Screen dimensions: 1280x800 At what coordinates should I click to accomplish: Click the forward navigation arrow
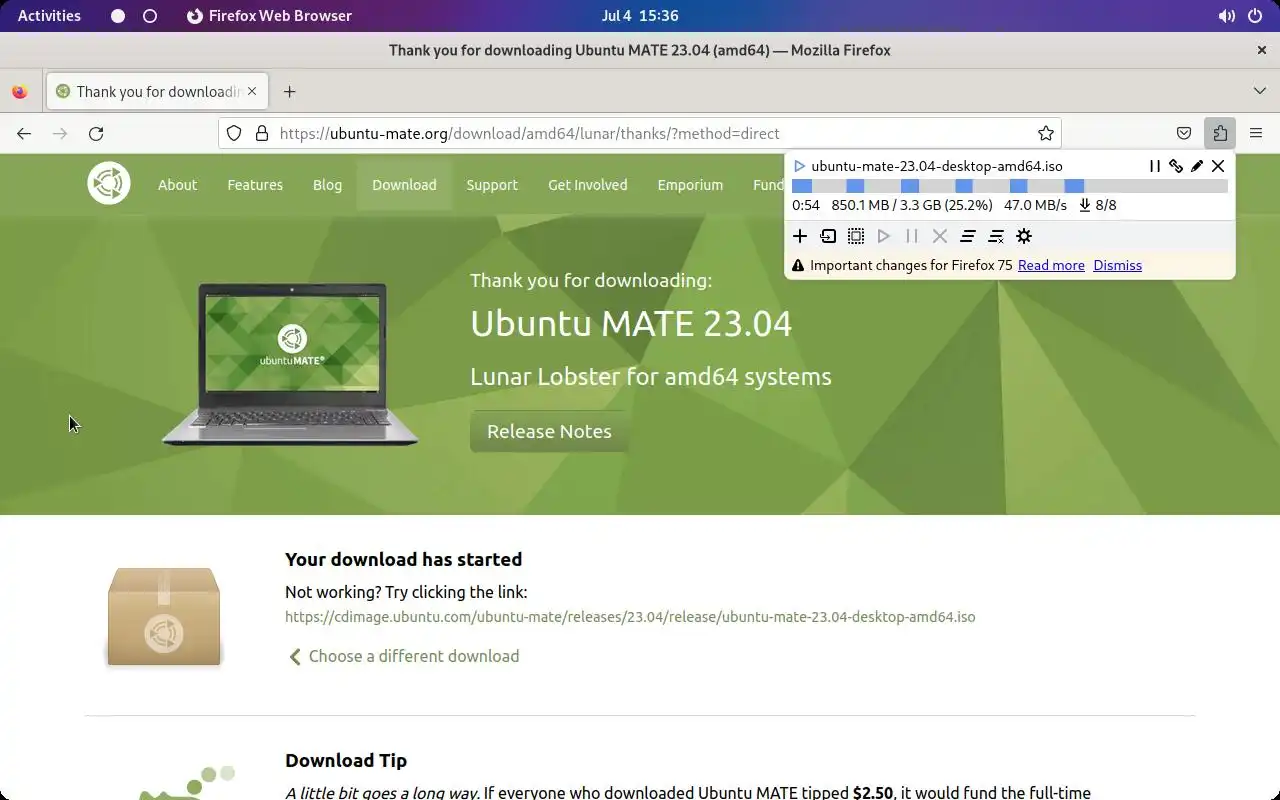(x=60, y=133)
